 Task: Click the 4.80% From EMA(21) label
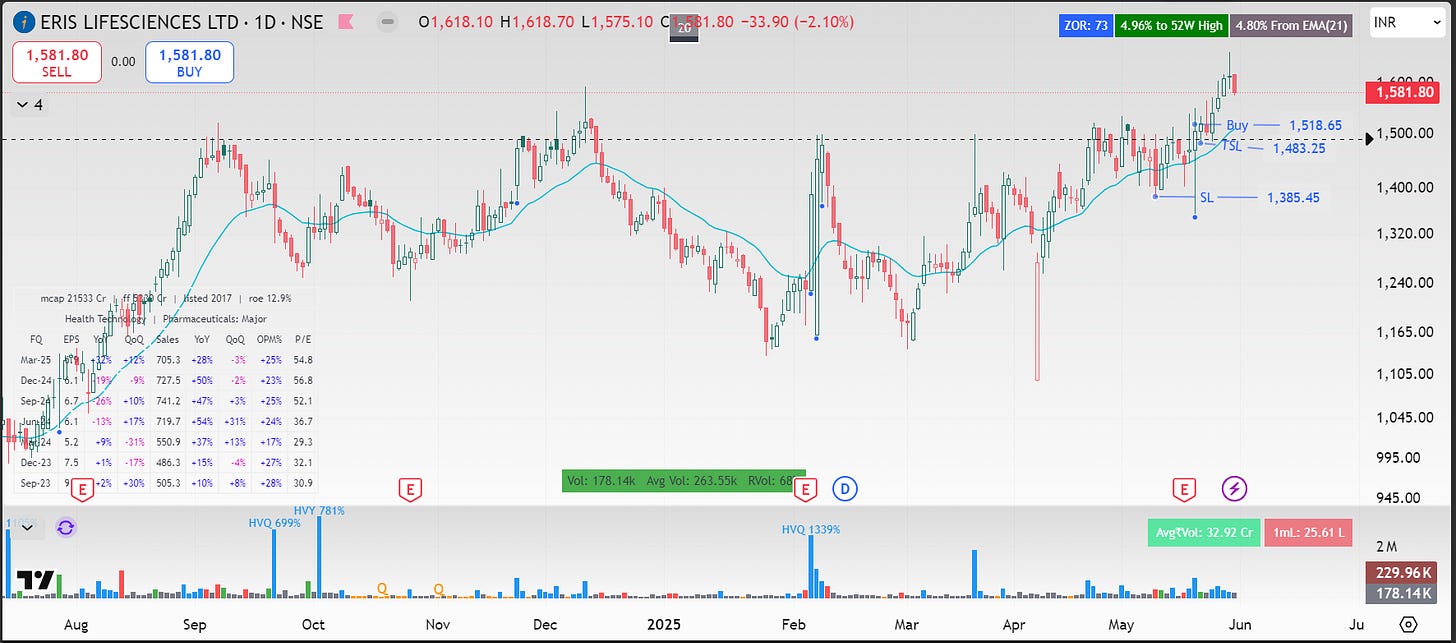[x=1292, y=26]
